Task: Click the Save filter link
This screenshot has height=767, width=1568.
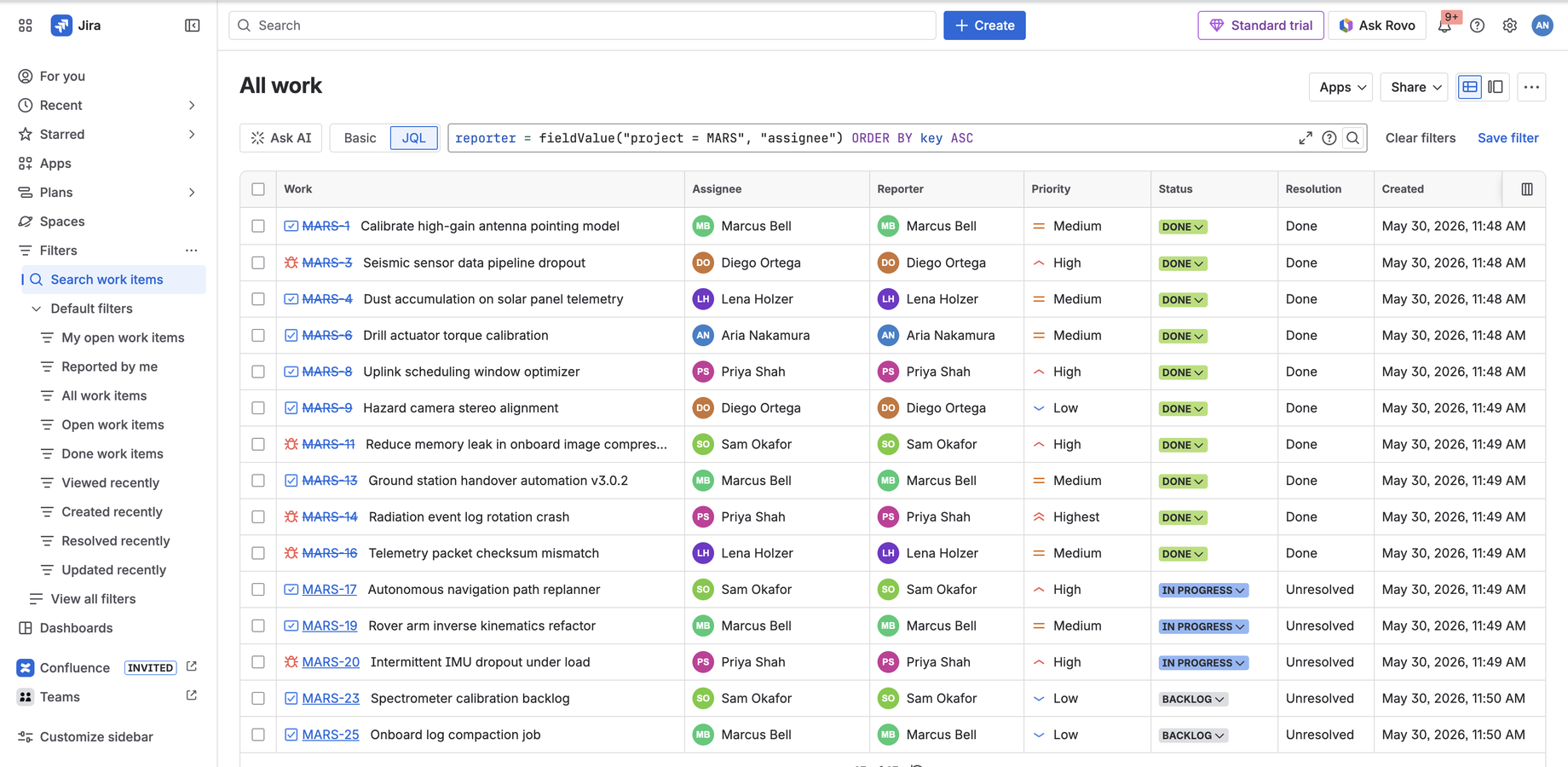Action: pos(1507,138)
